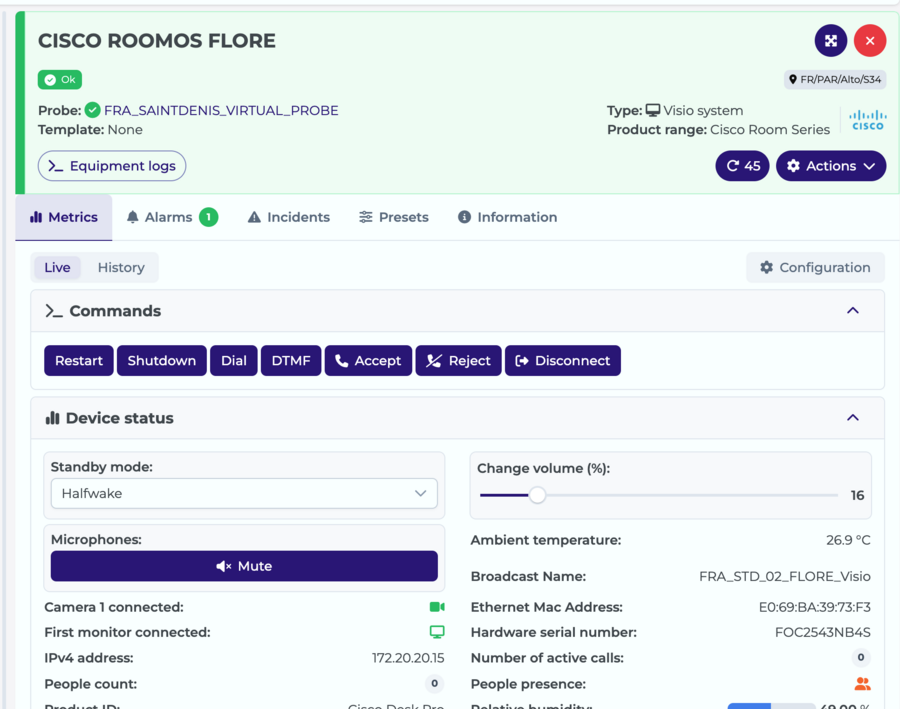This screenshot has width=900, height=709.
Task: Click the Number of active calls 0 badge
Action: click(x=861, y=657)
